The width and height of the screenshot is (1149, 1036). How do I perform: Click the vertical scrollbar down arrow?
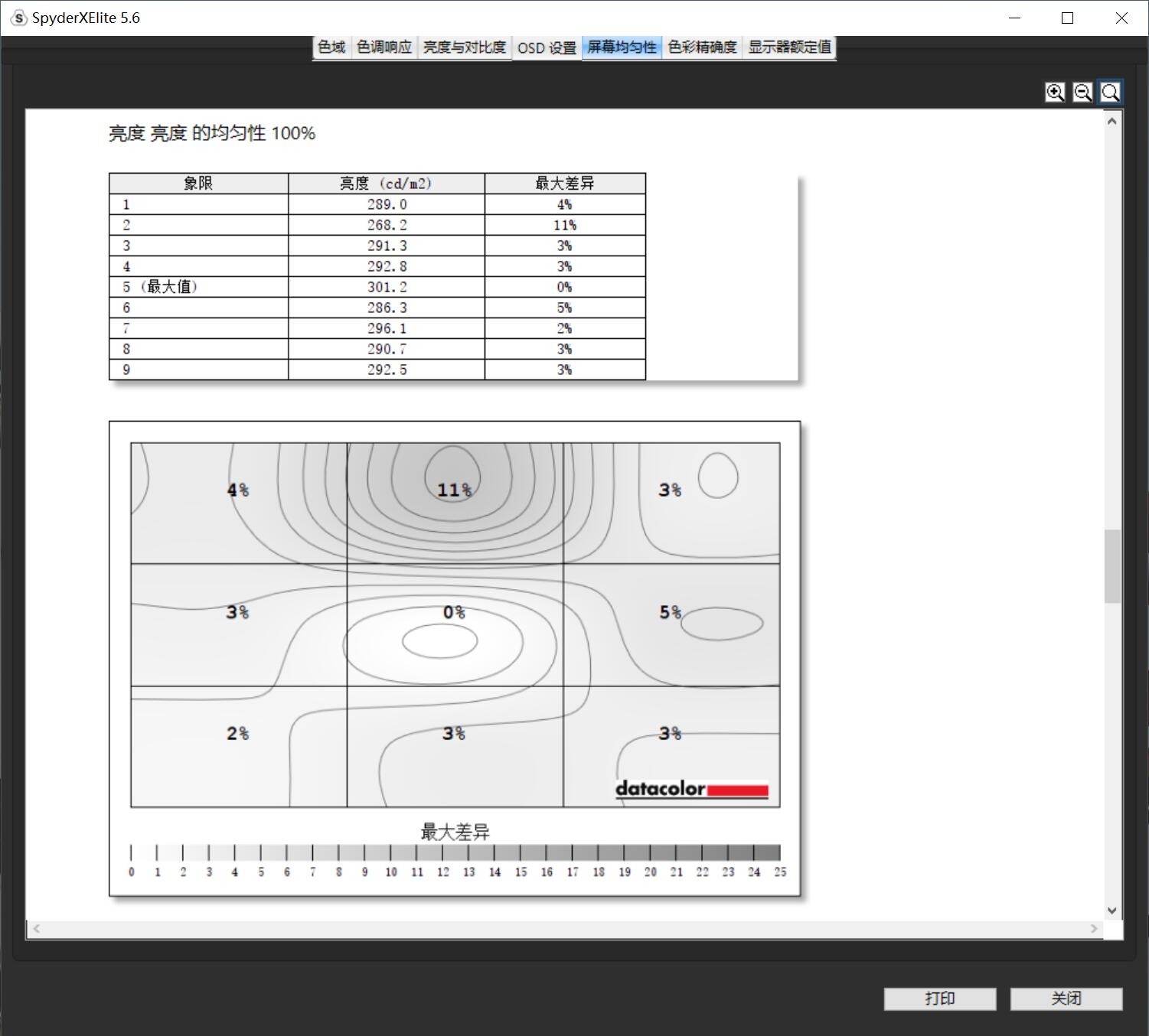tap(1112, 911)
